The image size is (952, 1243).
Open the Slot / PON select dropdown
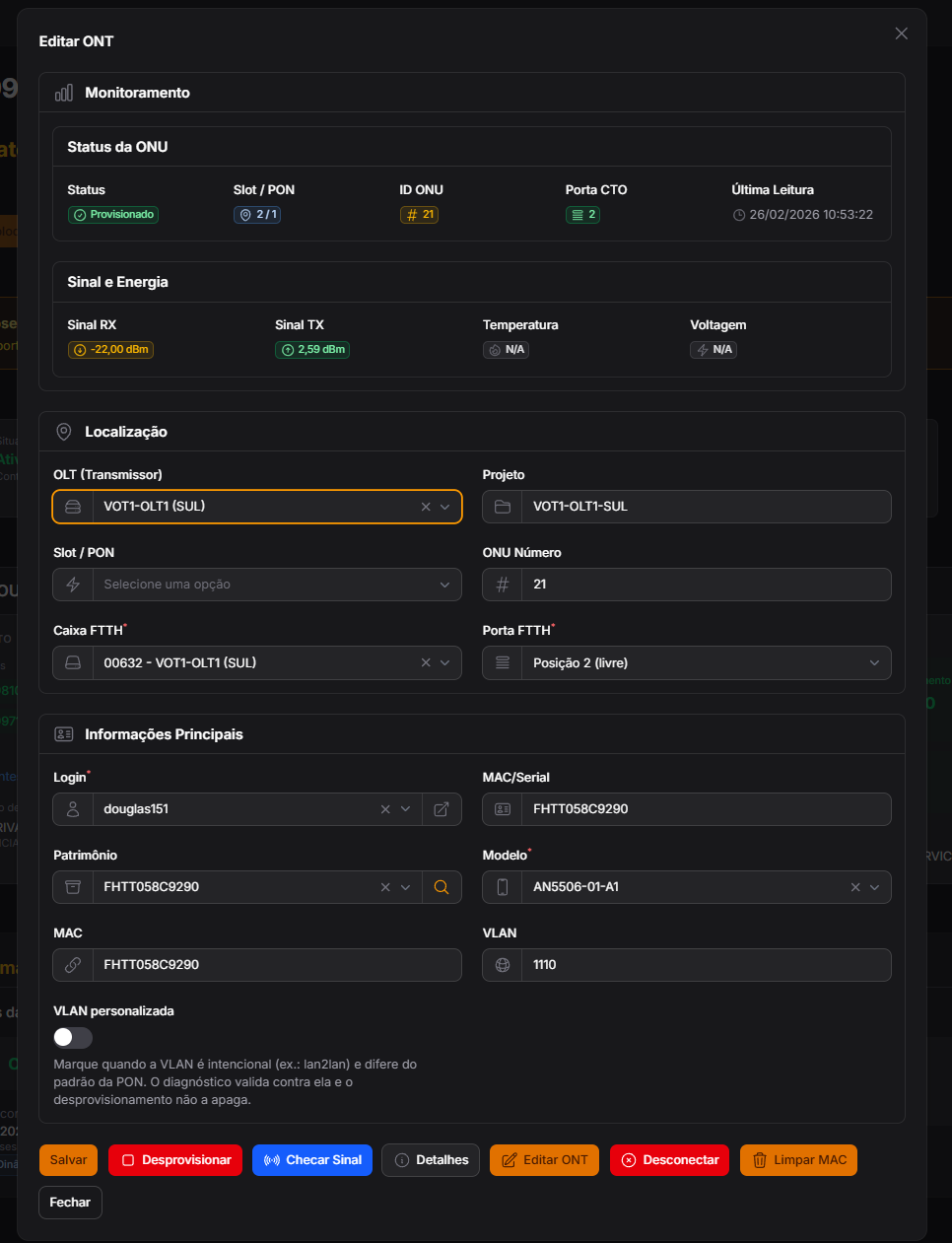(x=257, y=585)
